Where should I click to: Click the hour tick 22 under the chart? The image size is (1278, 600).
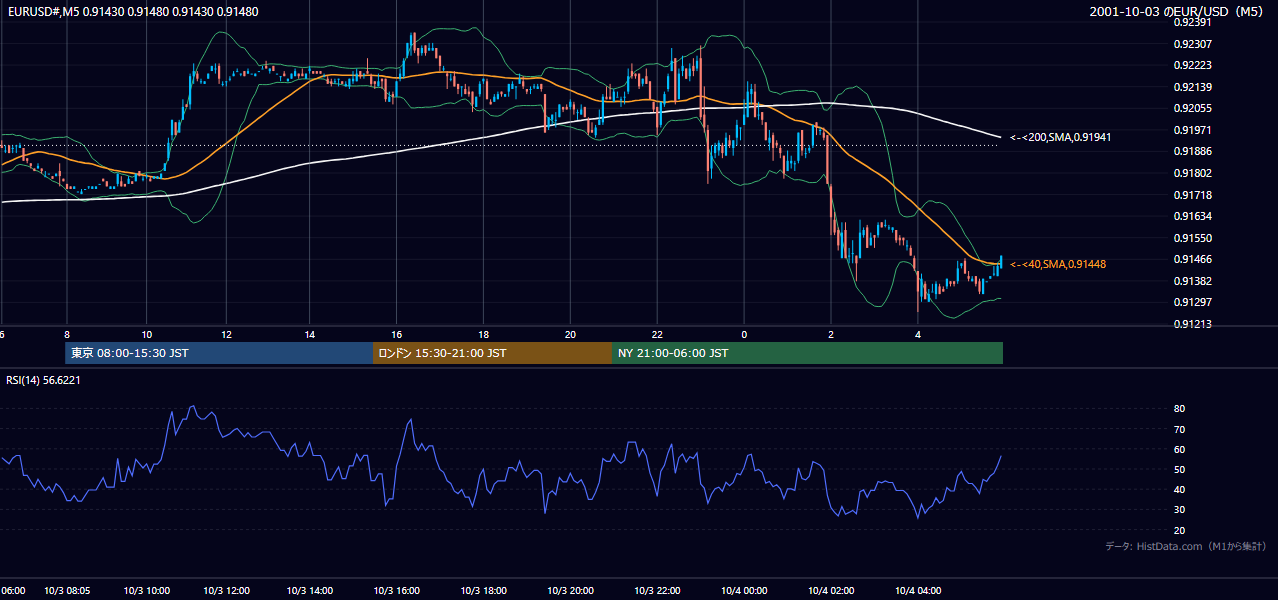click(657, 334)
